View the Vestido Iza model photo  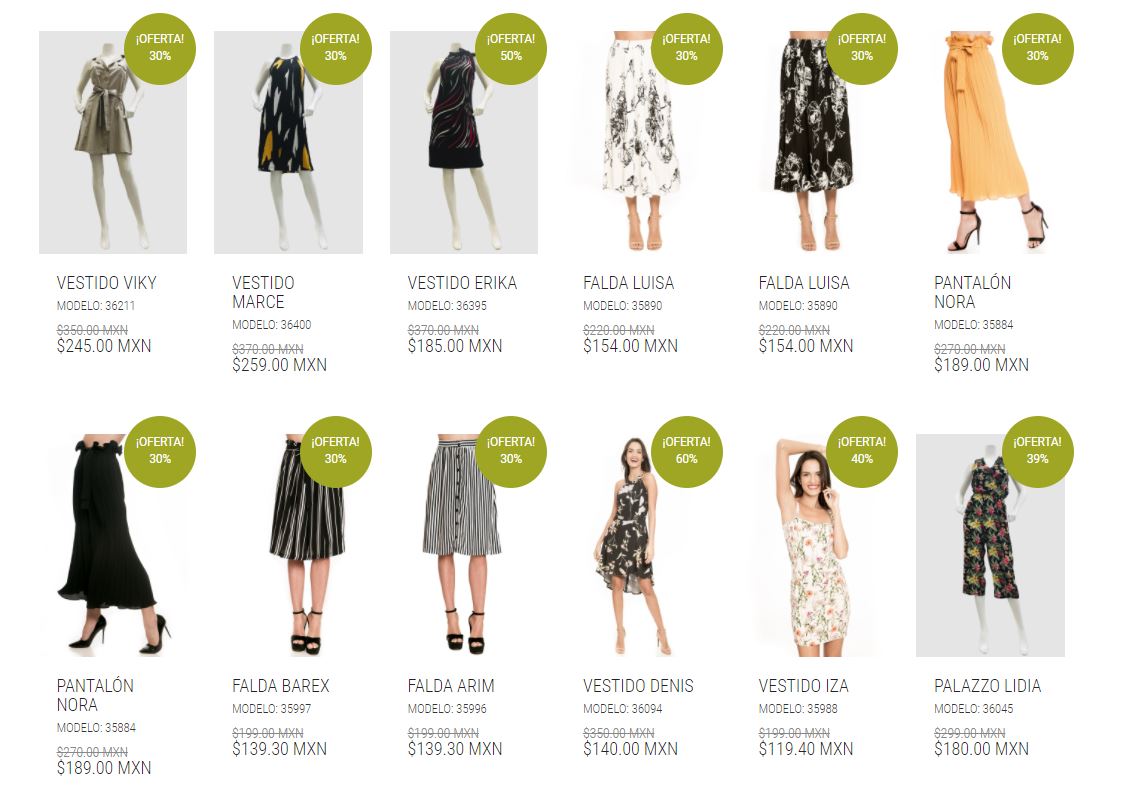pos(815,545)
